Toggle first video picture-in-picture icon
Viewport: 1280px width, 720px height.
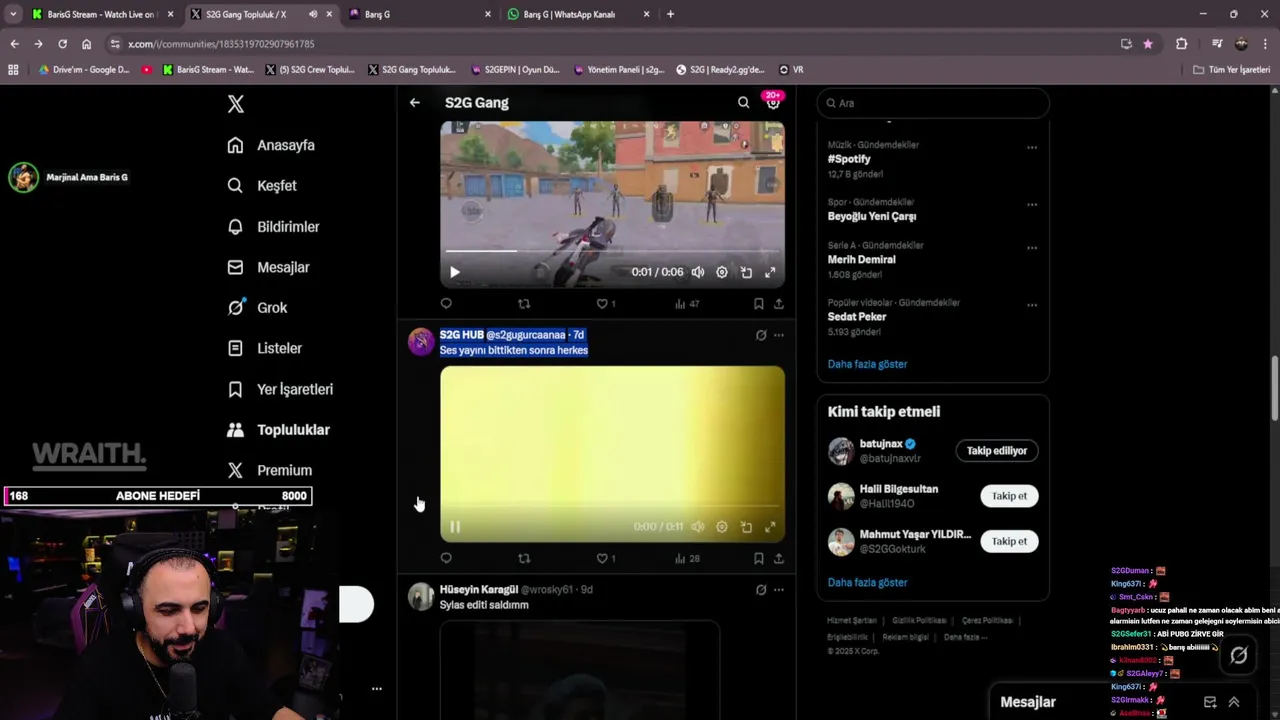[x=746, y=272]
